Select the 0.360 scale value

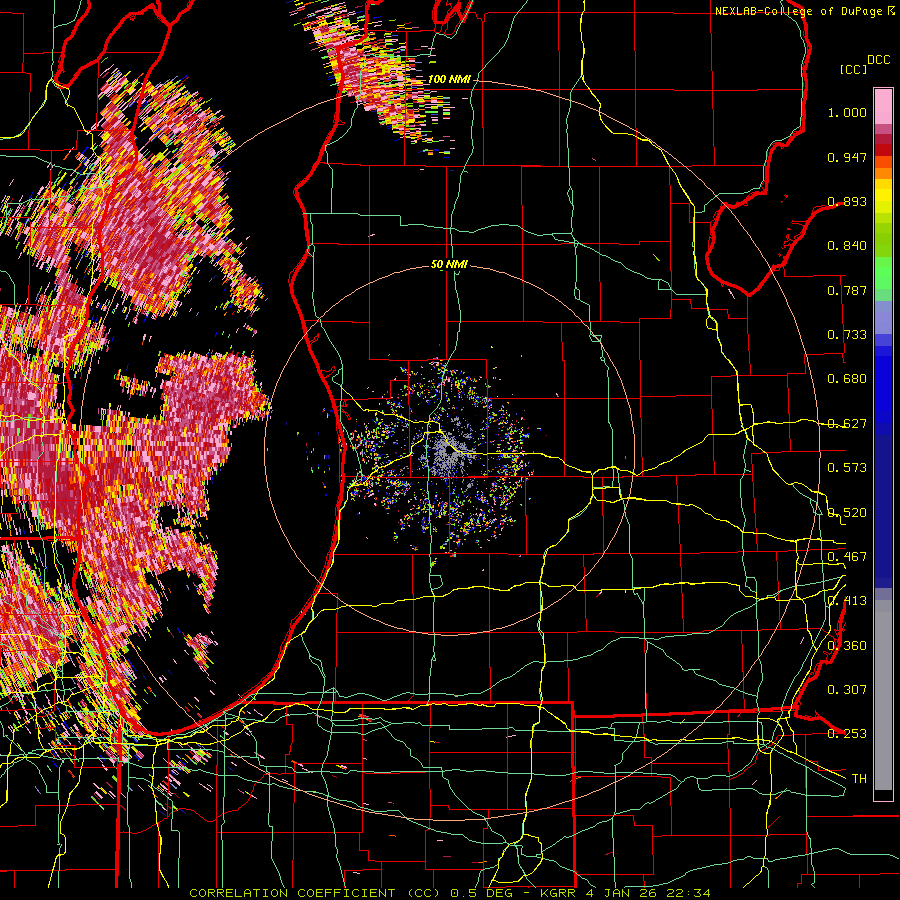pyautogui.click(x=847, y=646)
